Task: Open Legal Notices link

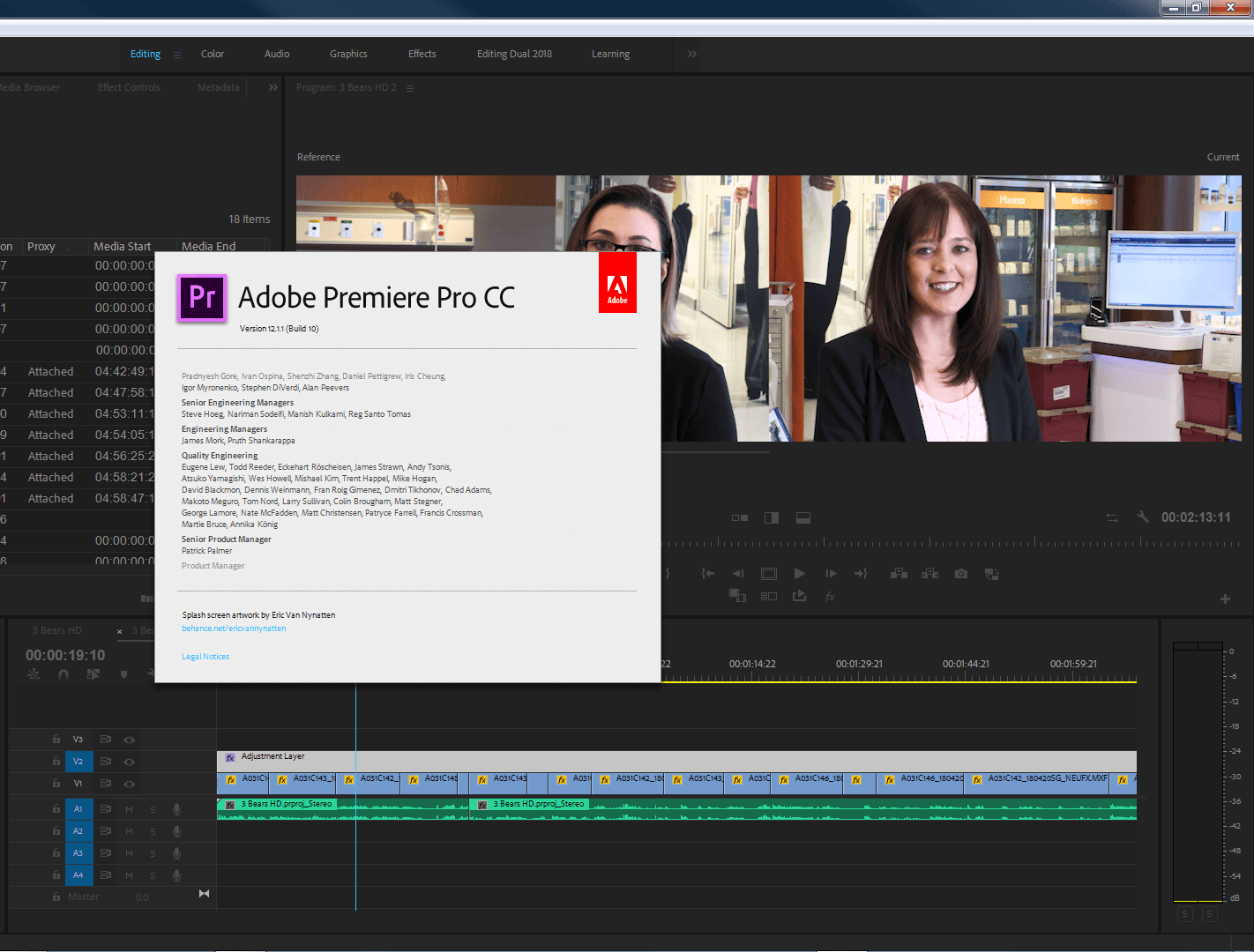Action: (205, 657)
